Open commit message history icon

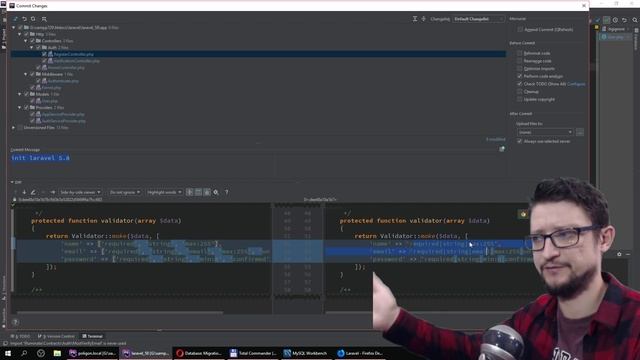[x=502, y=149]
